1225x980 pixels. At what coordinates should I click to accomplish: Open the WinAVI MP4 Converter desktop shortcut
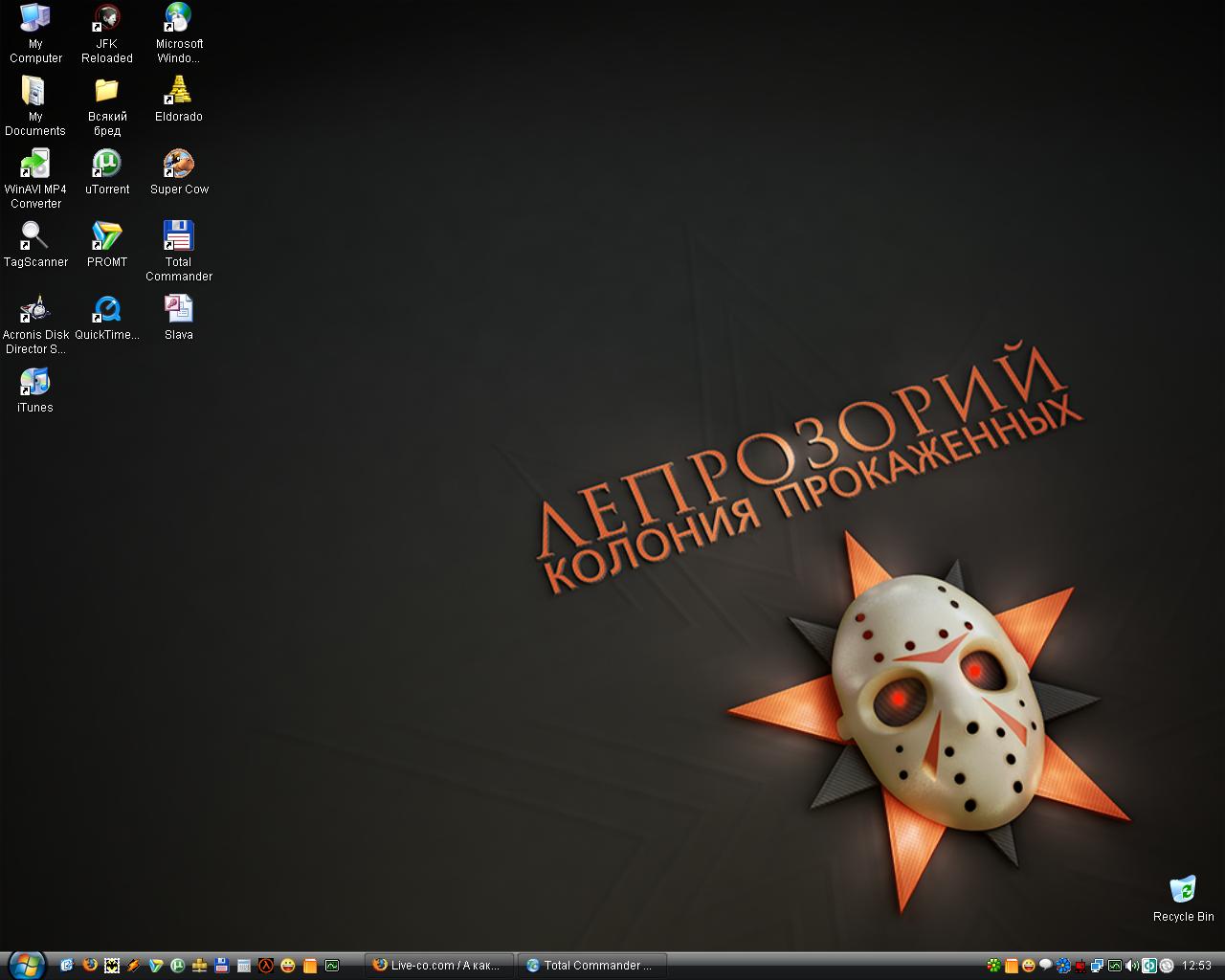(35, 164)
